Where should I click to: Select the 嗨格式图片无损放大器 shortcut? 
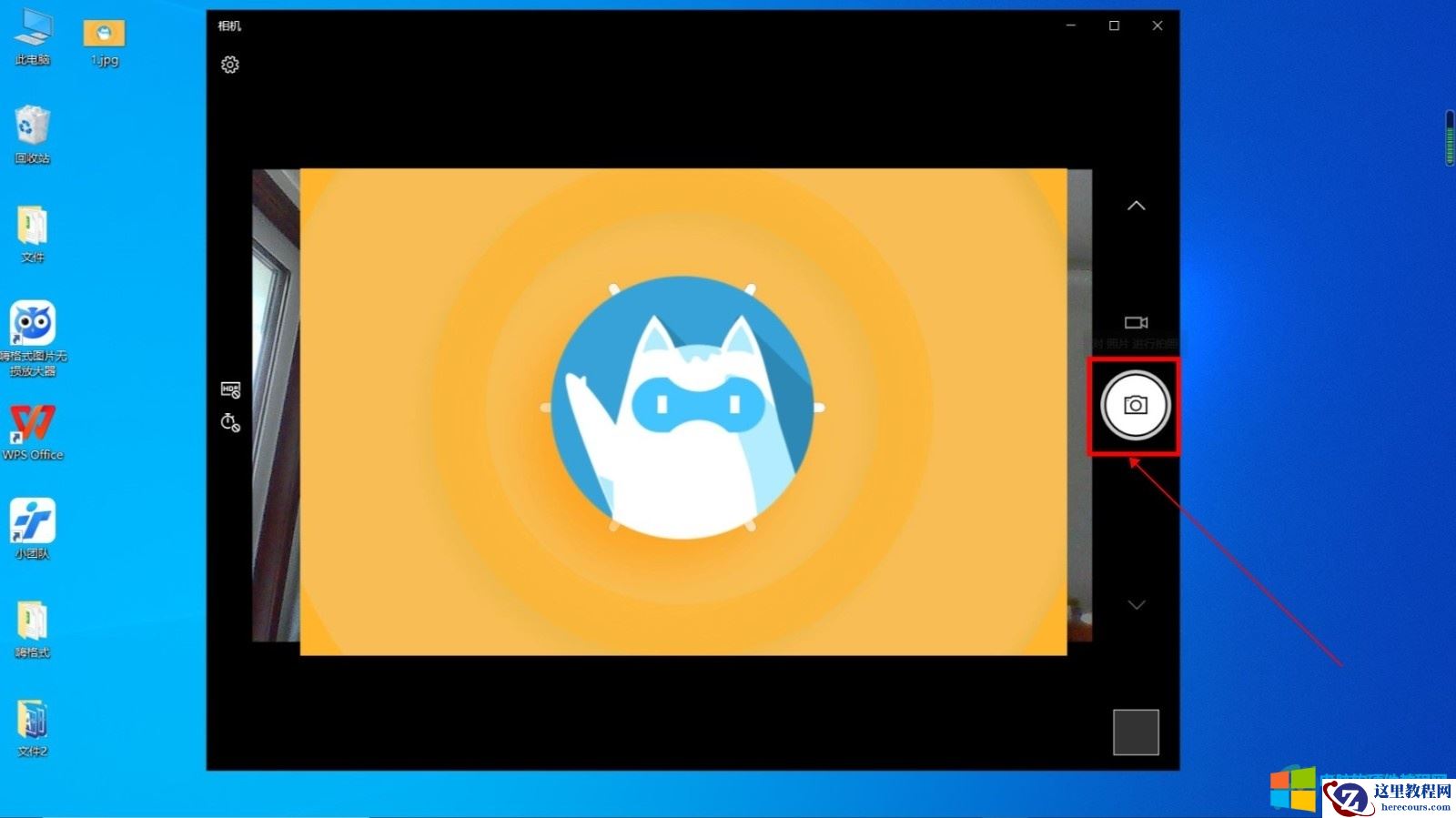(x=33, y=338)
